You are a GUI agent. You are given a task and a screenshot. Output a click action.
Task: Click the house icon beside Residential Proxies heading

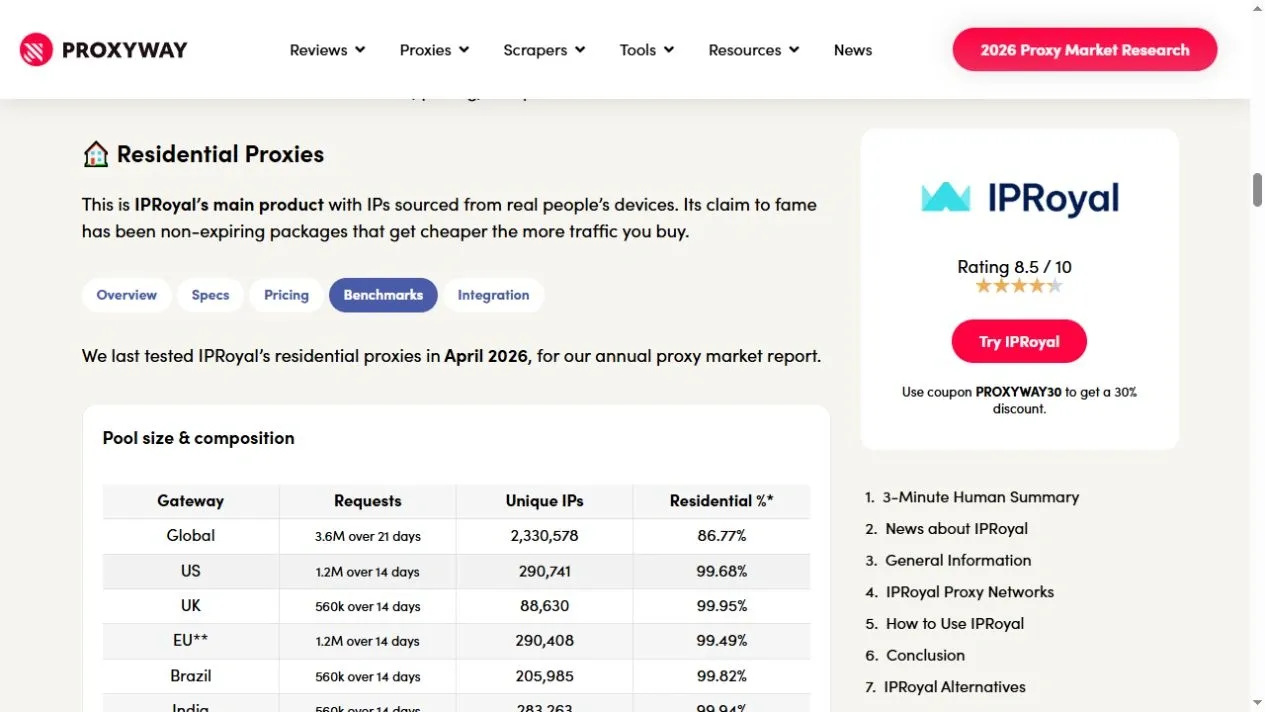[x=95, y=154]
